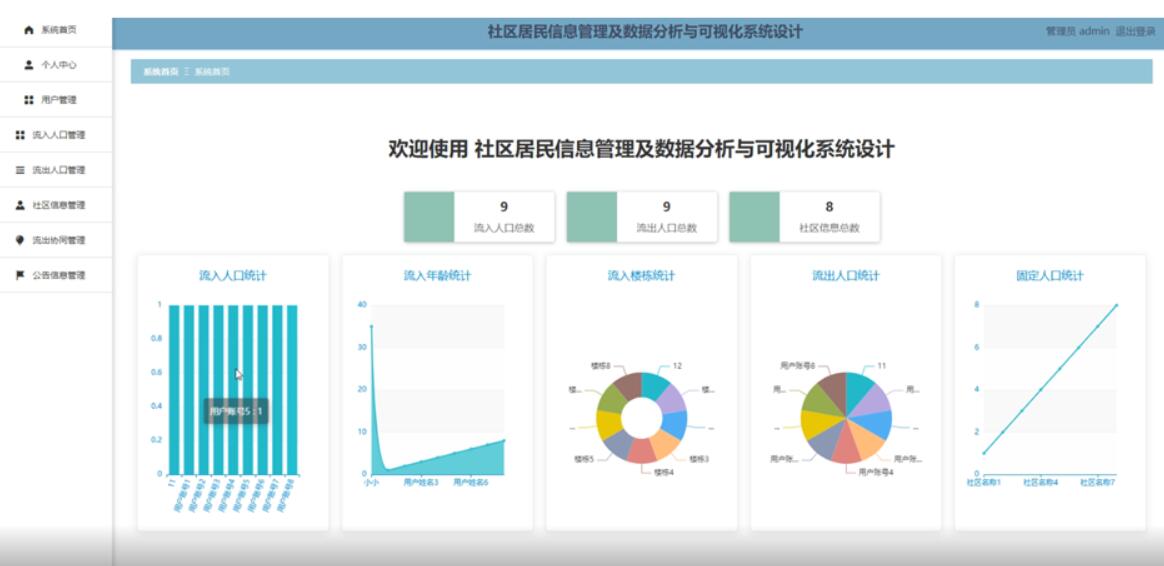Click the home icon beside 系统首页

coord(29,30)
